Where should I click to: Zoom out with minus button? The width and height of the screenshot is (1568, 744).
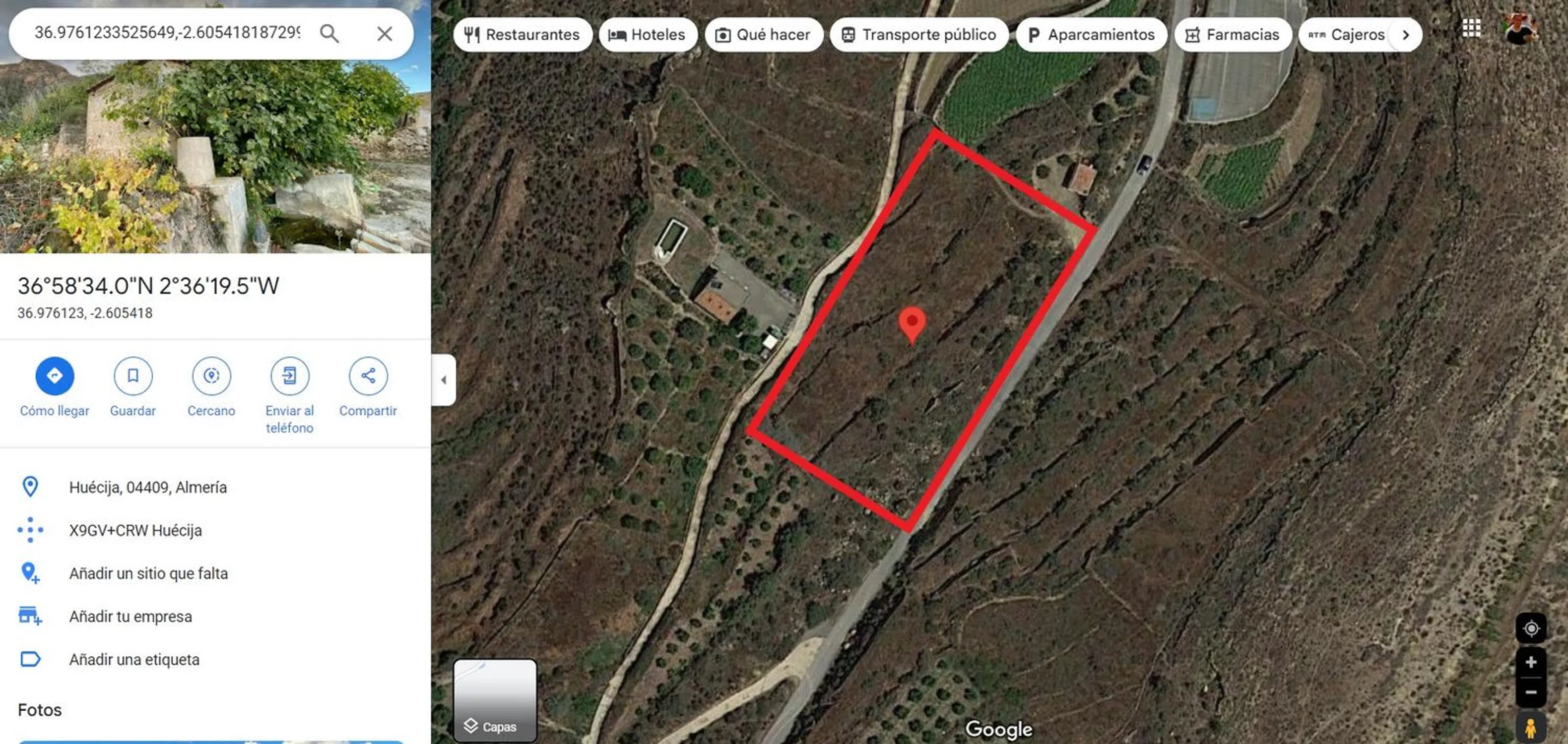1531,692
